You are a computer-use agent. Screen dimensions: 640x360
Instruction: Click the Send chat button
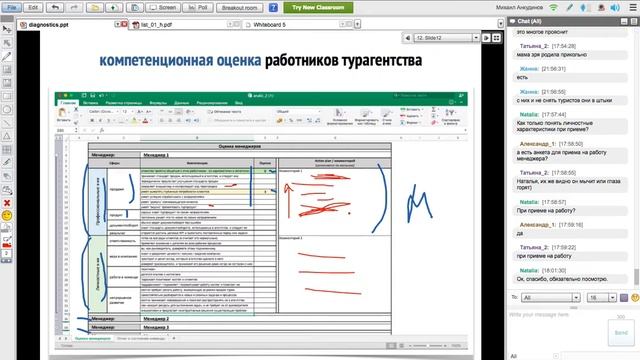[621, 333]
